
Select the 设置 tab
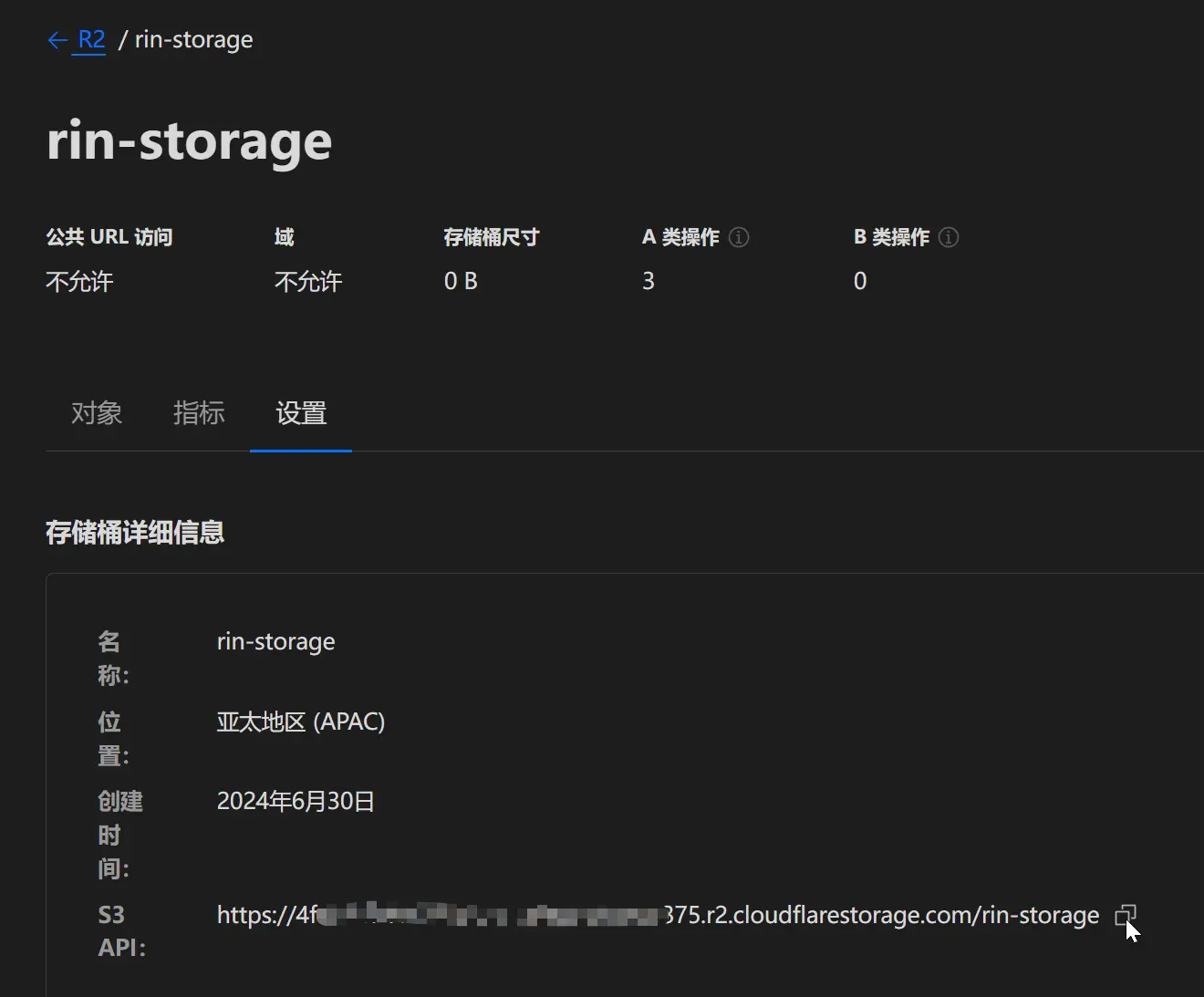point(301,414)
